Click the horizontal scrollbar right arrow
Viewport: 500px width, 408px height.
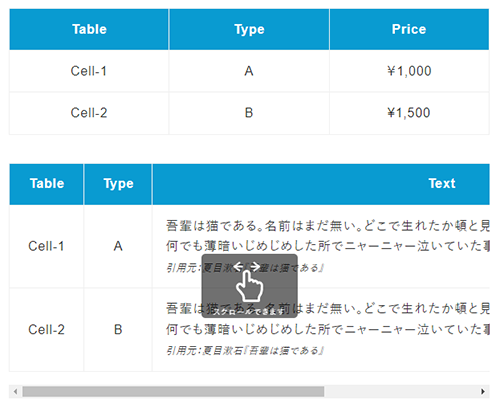coord(483,391)
